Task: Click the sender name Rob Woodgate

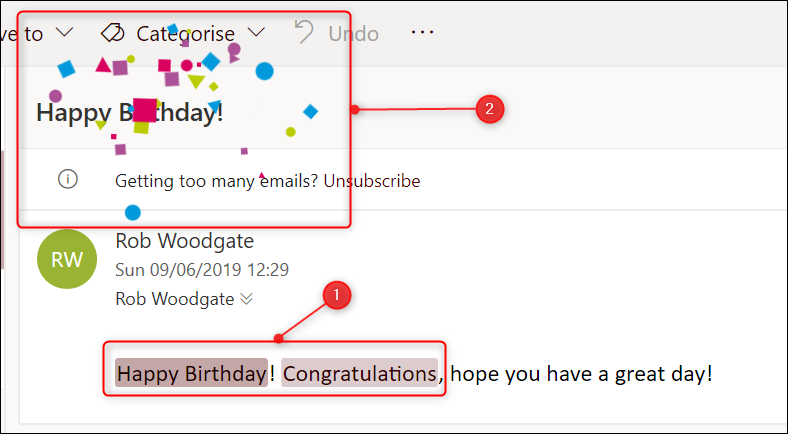Action: (x=185, y=241)
